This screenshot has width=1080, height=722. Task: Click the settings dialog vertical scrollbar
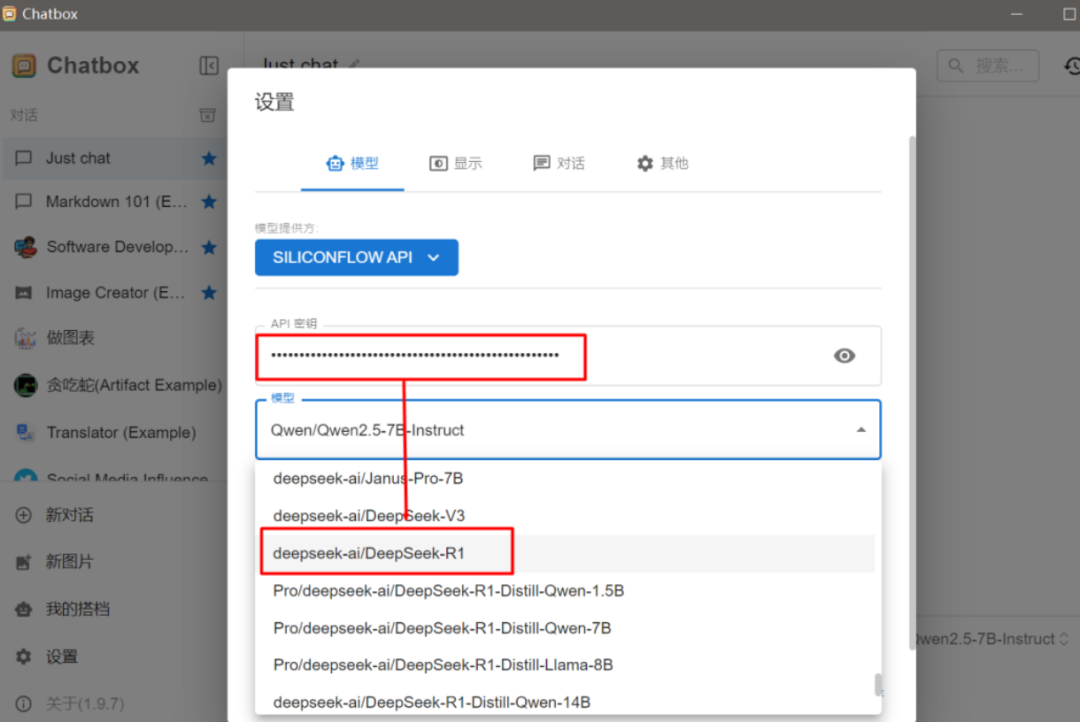[913, 393]
